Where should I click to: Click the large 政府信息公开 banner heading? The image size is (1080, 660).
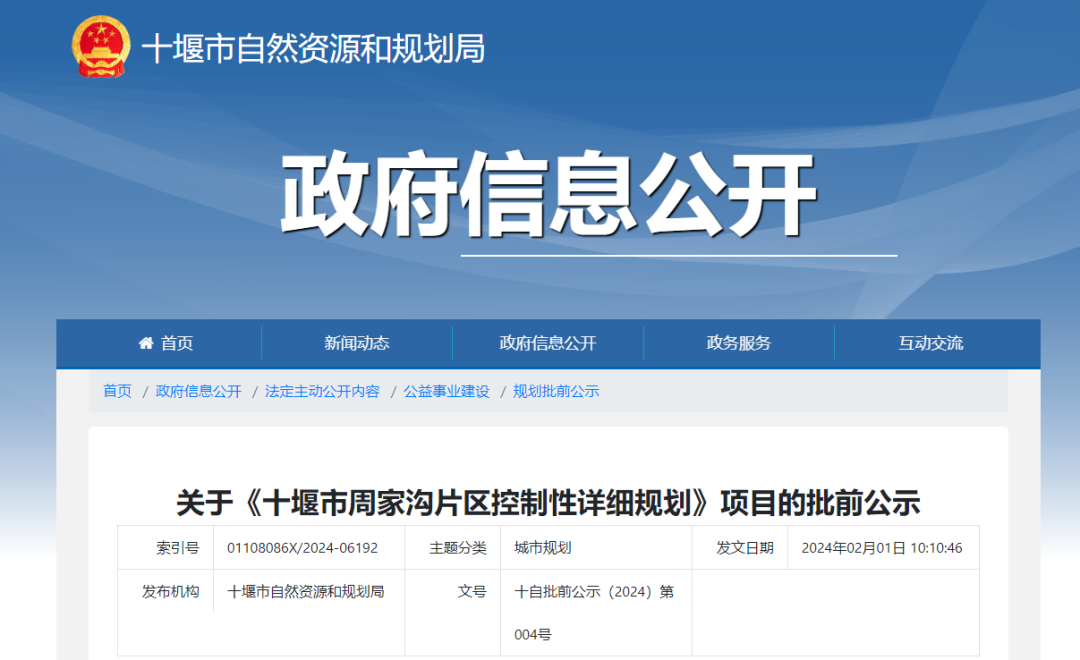(x=548, y=195)
